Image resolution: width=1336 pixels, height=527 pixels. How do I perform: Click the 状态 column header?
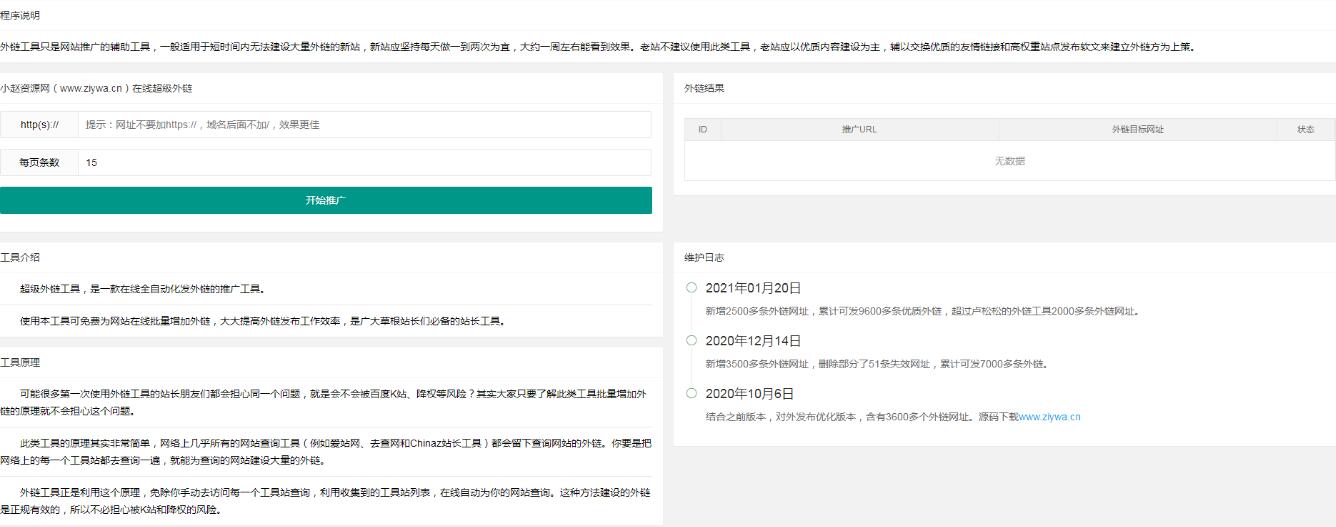point(1305,130)
